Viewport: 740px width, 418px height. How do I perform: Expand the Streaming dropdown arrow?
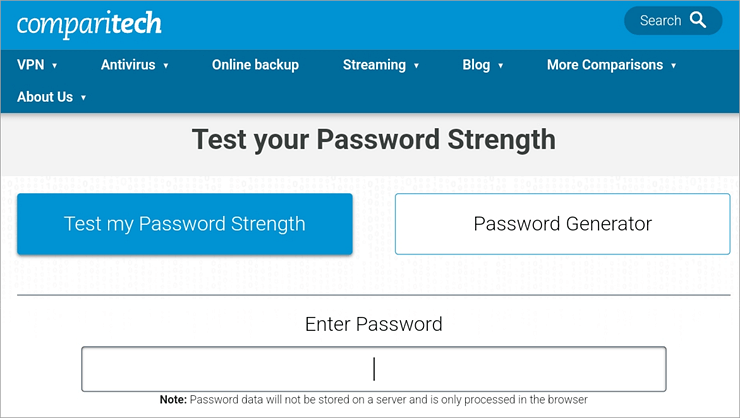[x=416, y=66]
